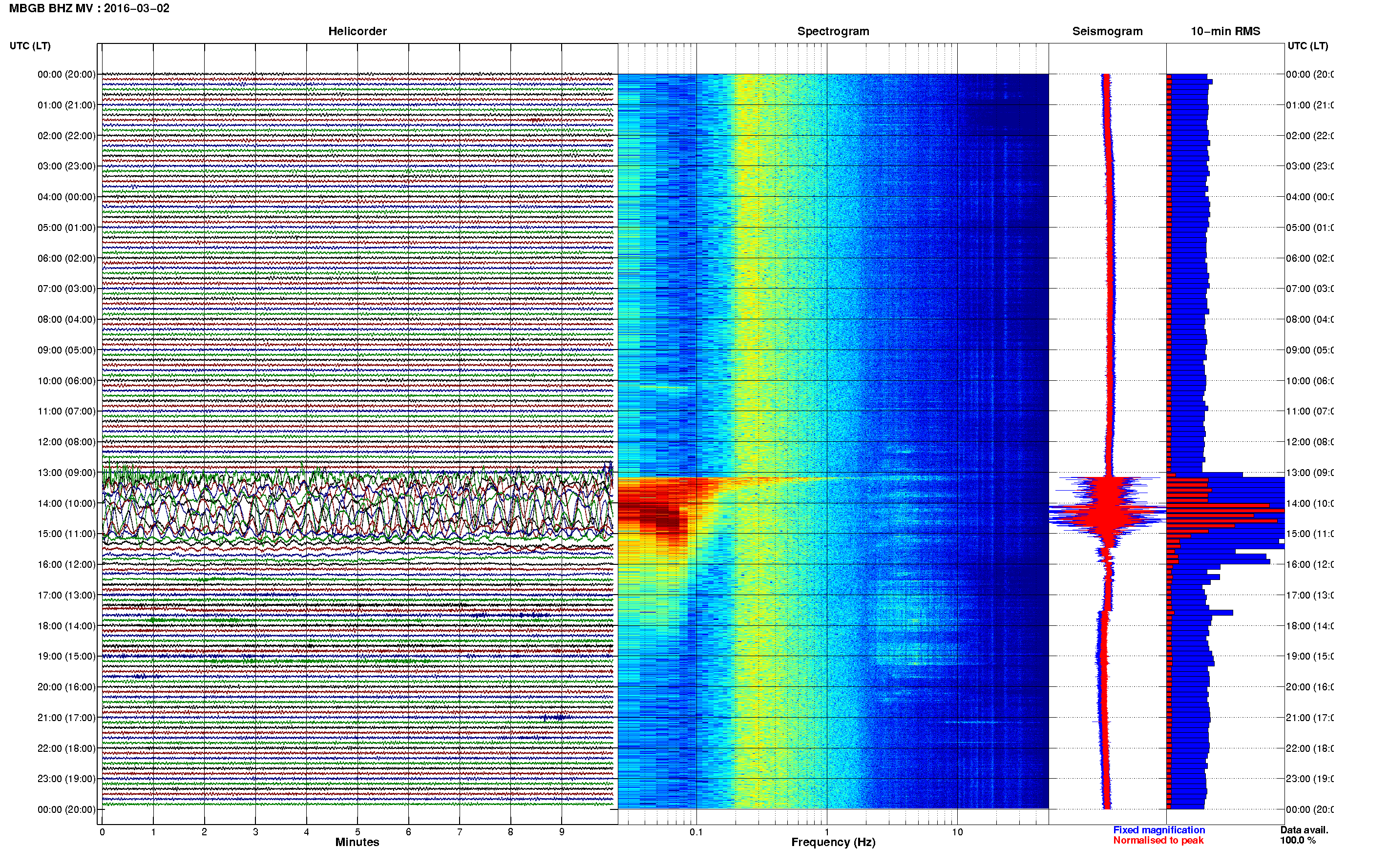Click the left time label "15:00 (11:00)"

click(x=66, y=533)
